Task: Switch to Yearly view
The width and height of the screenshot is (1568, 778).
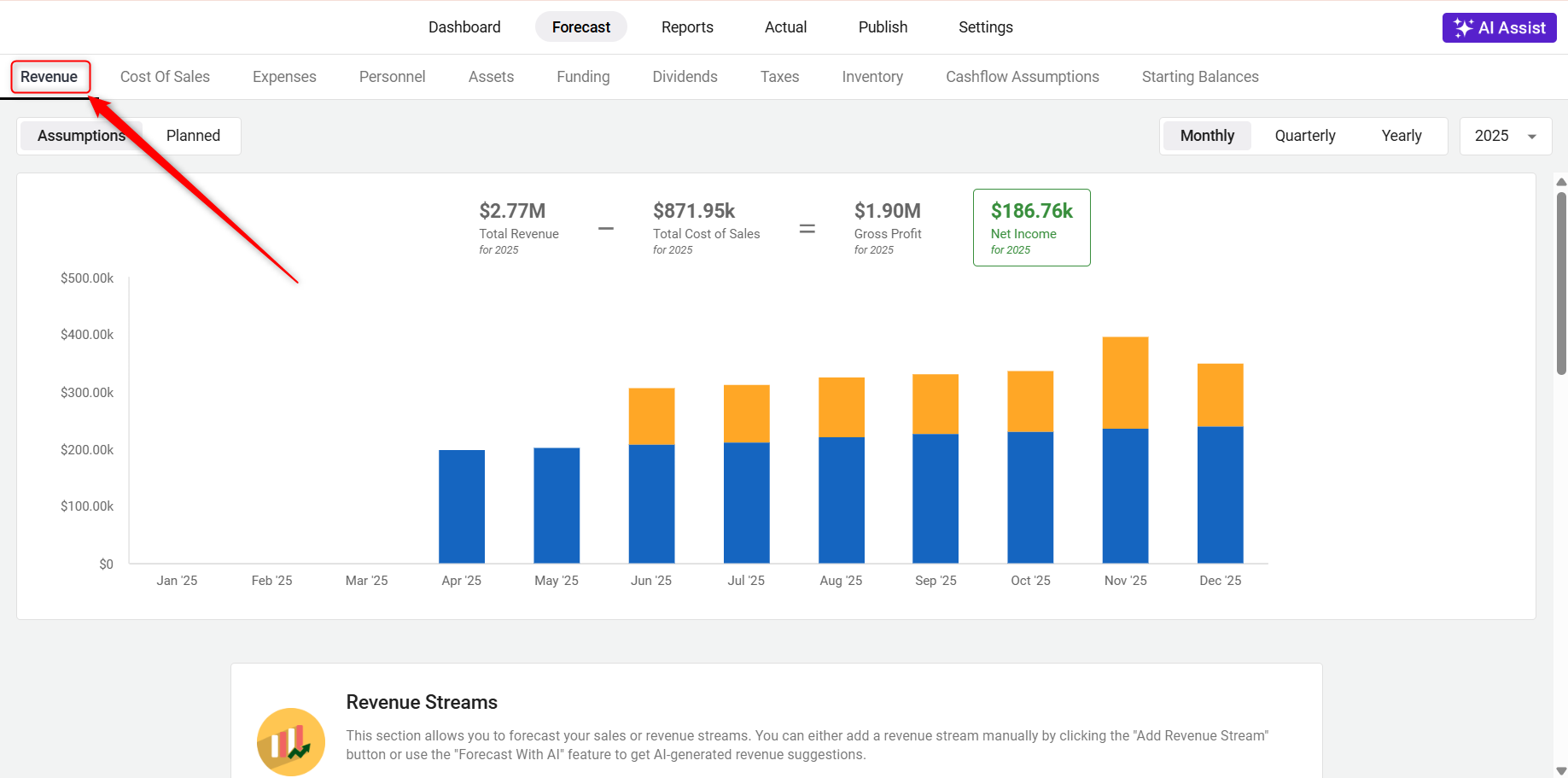Action: 1401,136
